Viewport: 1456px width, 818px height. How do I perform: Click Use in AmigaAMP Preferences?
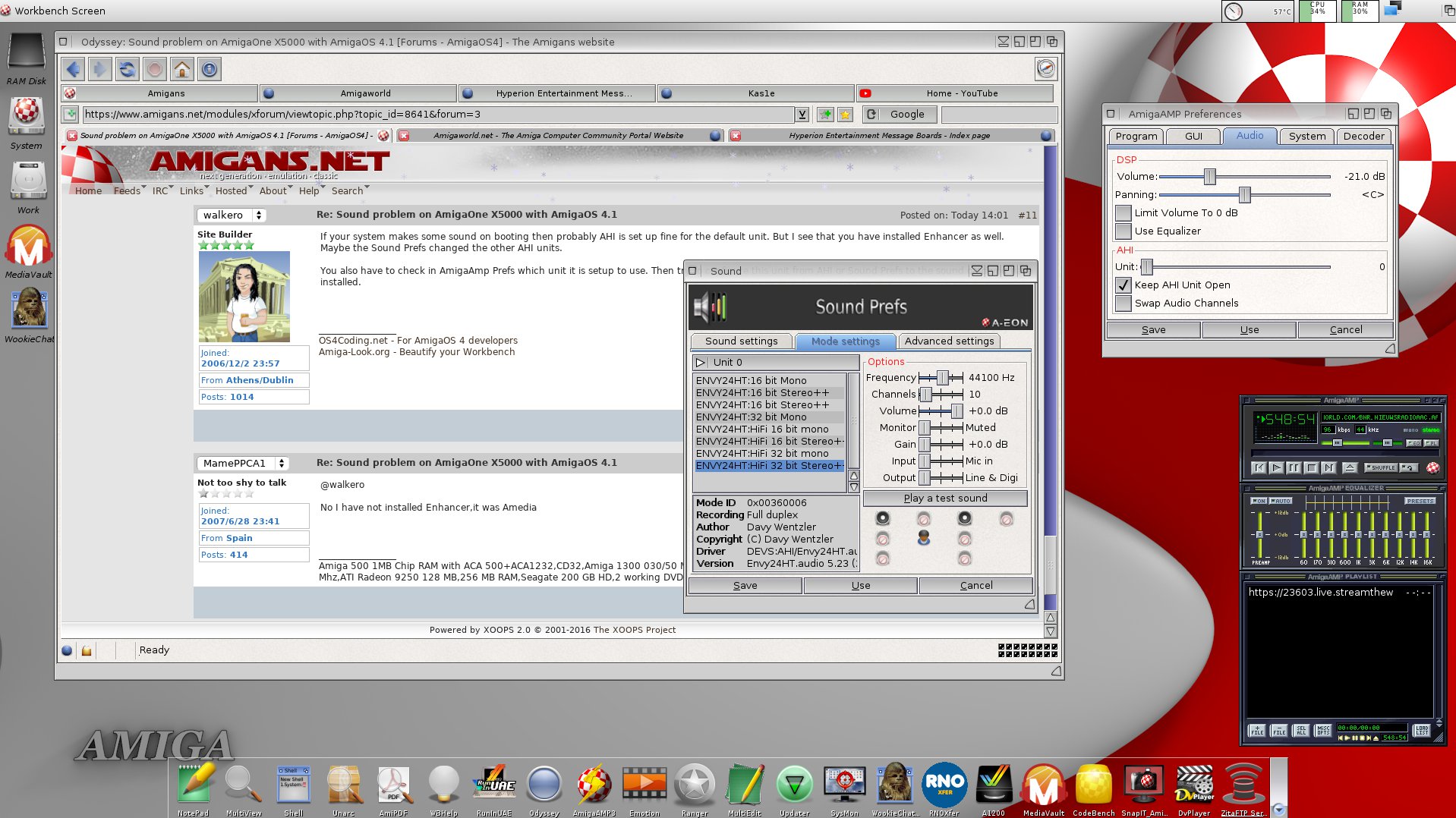1250,330
